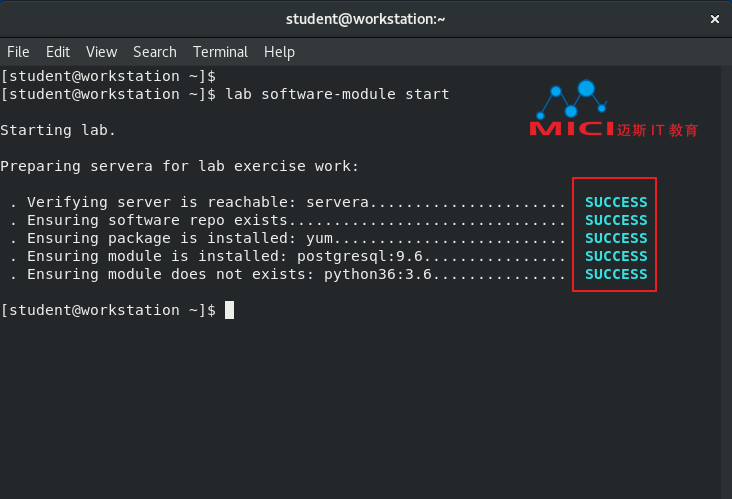The height and width of the screenshot is (499, 732).
Task: Click the 'lab software-module start' command text
Action: [337, 94]
